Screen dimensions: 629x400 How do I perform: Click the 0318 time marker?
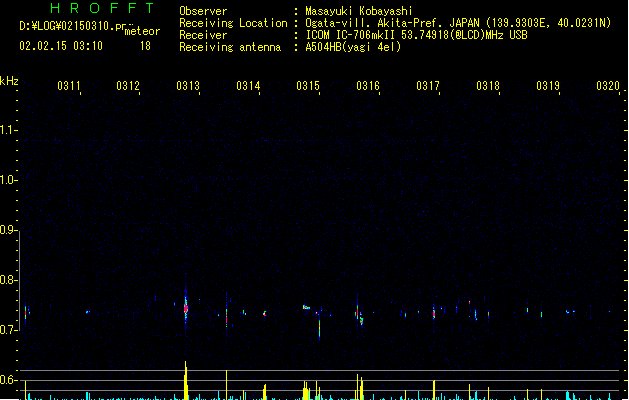[488, 86]
